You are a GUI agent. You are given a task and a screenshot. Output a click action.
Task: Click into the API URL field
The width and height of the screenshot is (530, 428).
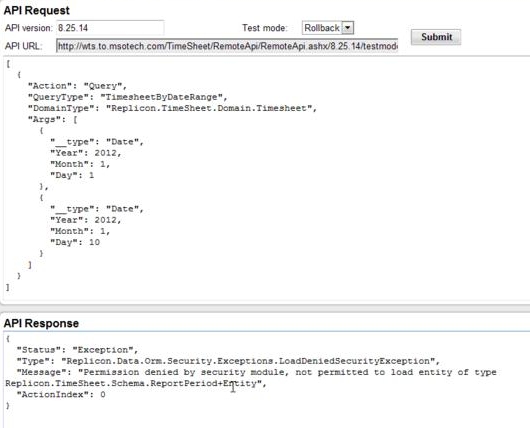227,46
